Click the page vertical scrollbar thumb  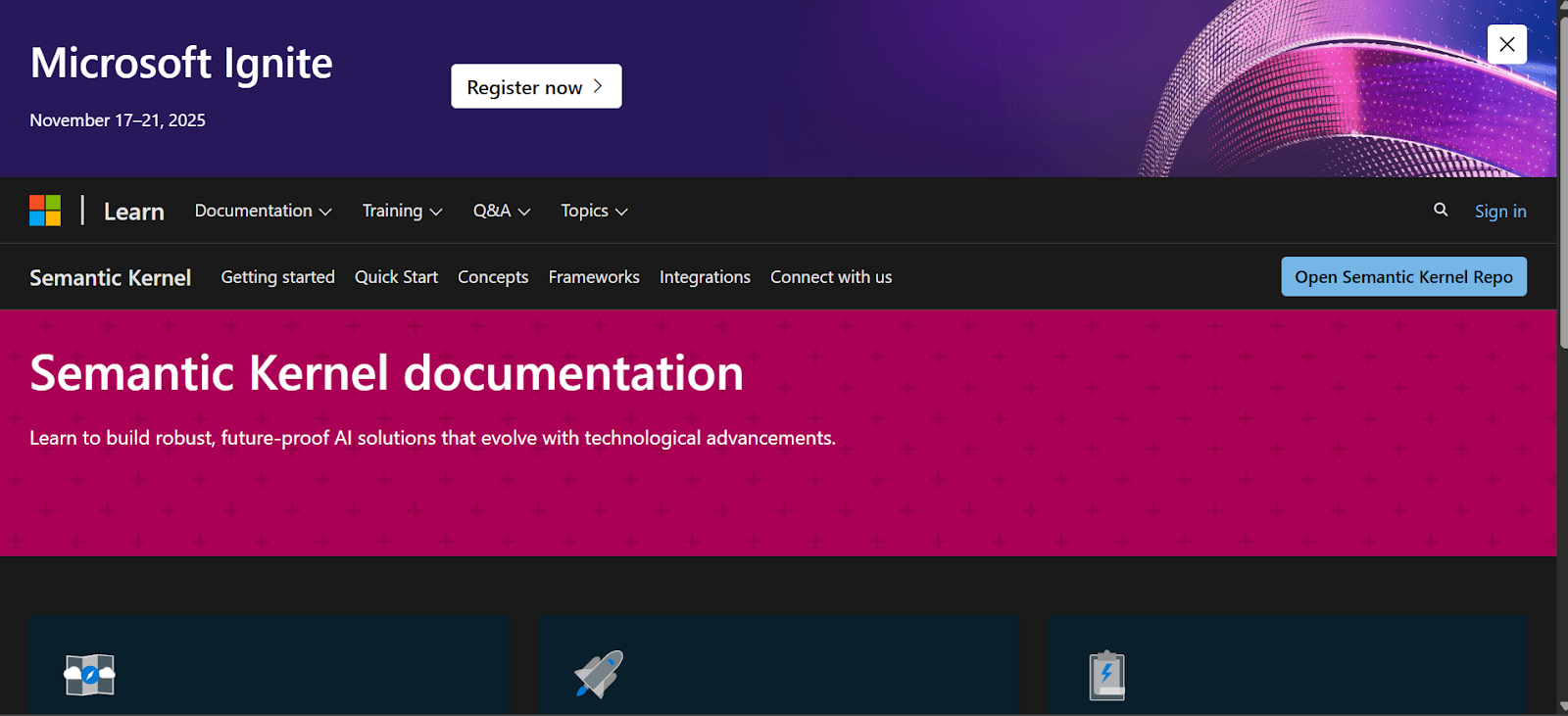coord(1562,181)
